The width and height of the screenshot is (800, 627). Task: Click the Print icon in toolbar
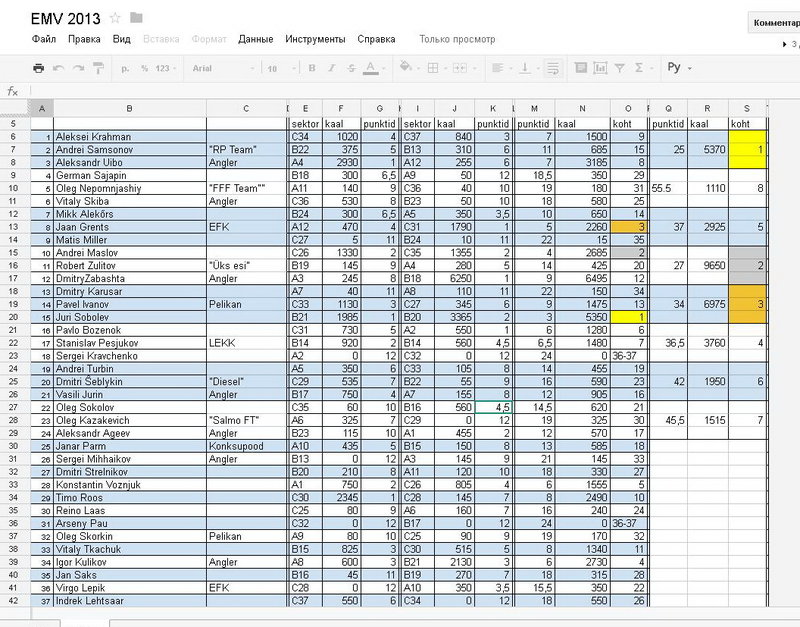coord(38,68)
